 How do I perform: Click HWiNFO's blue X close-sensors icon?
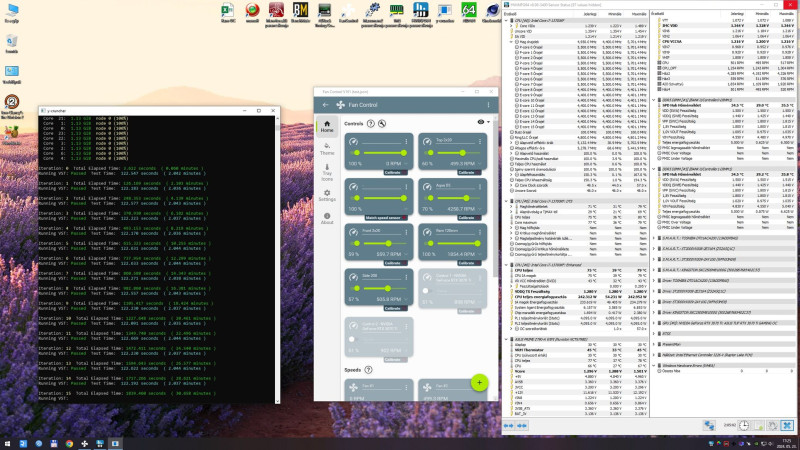[x=787, y=426]
